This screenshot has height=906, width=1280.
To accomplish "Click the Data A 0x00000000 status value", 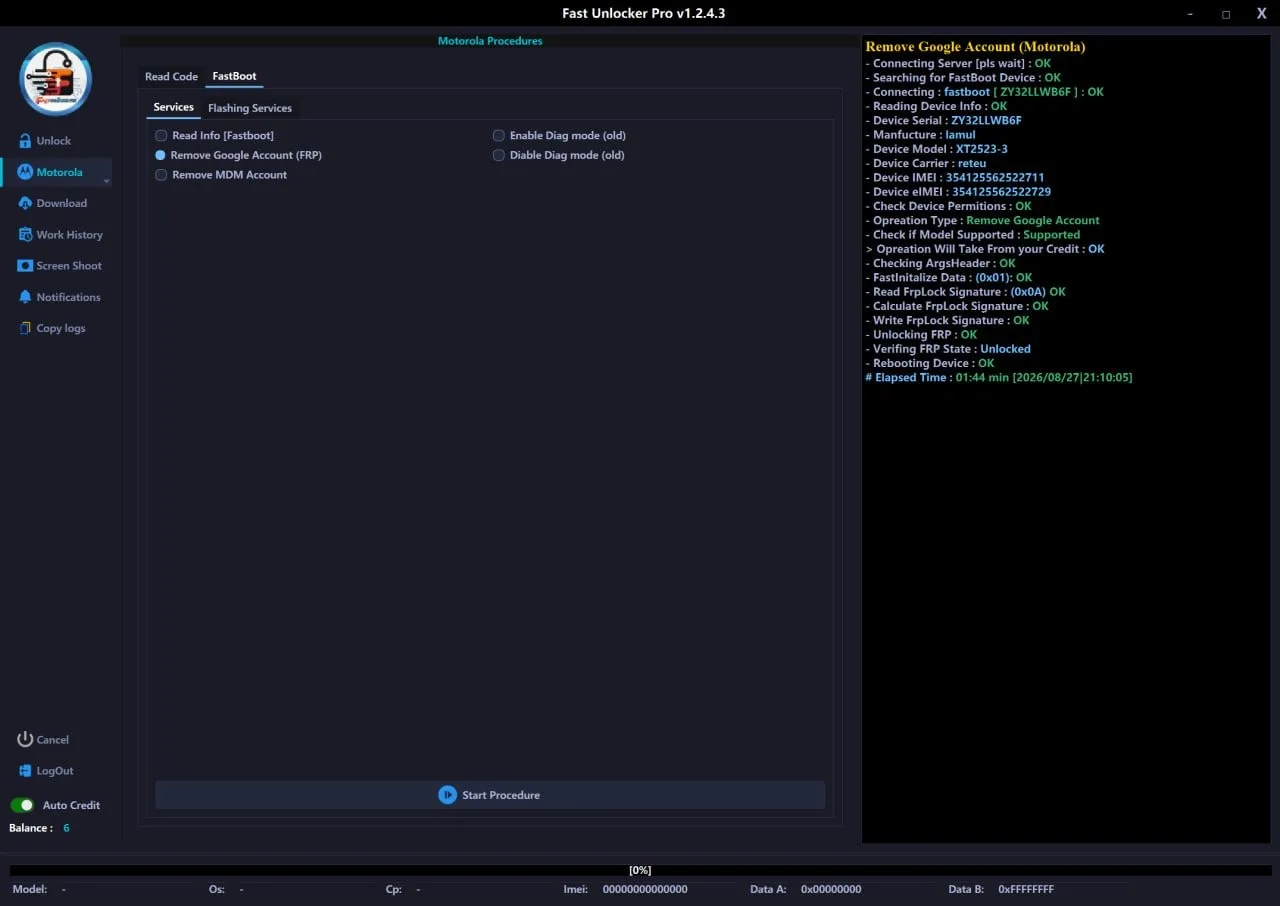I will tap(831, 889).
